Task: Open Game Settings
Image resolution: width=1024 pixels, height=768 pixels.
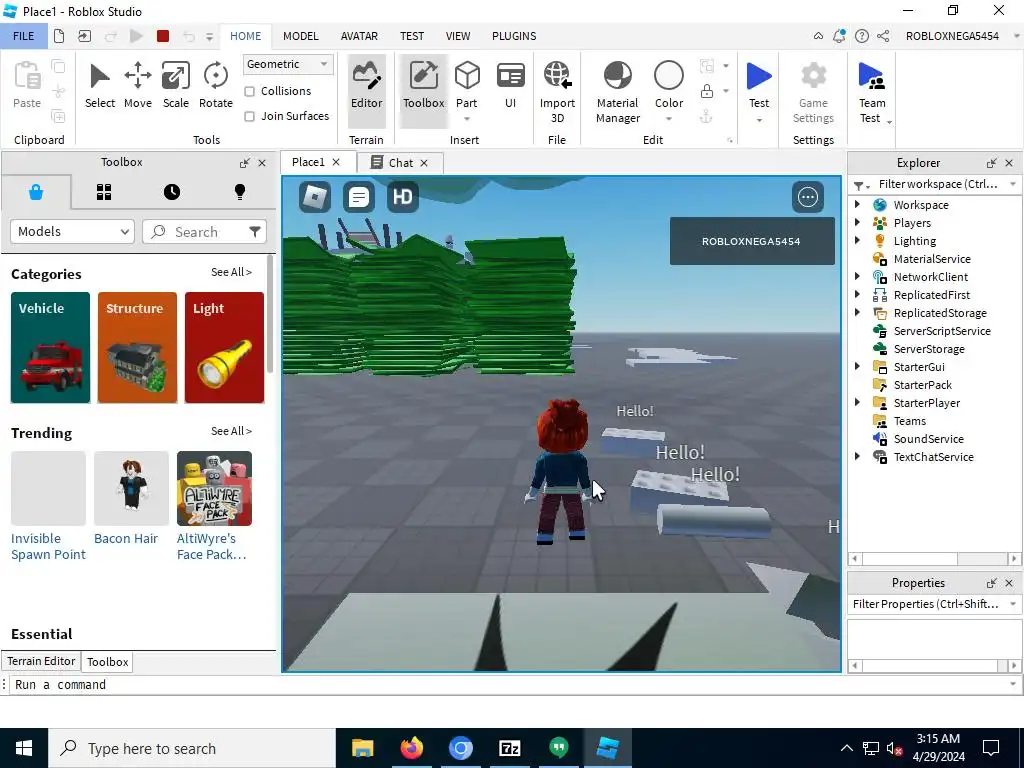Action: 813,91
